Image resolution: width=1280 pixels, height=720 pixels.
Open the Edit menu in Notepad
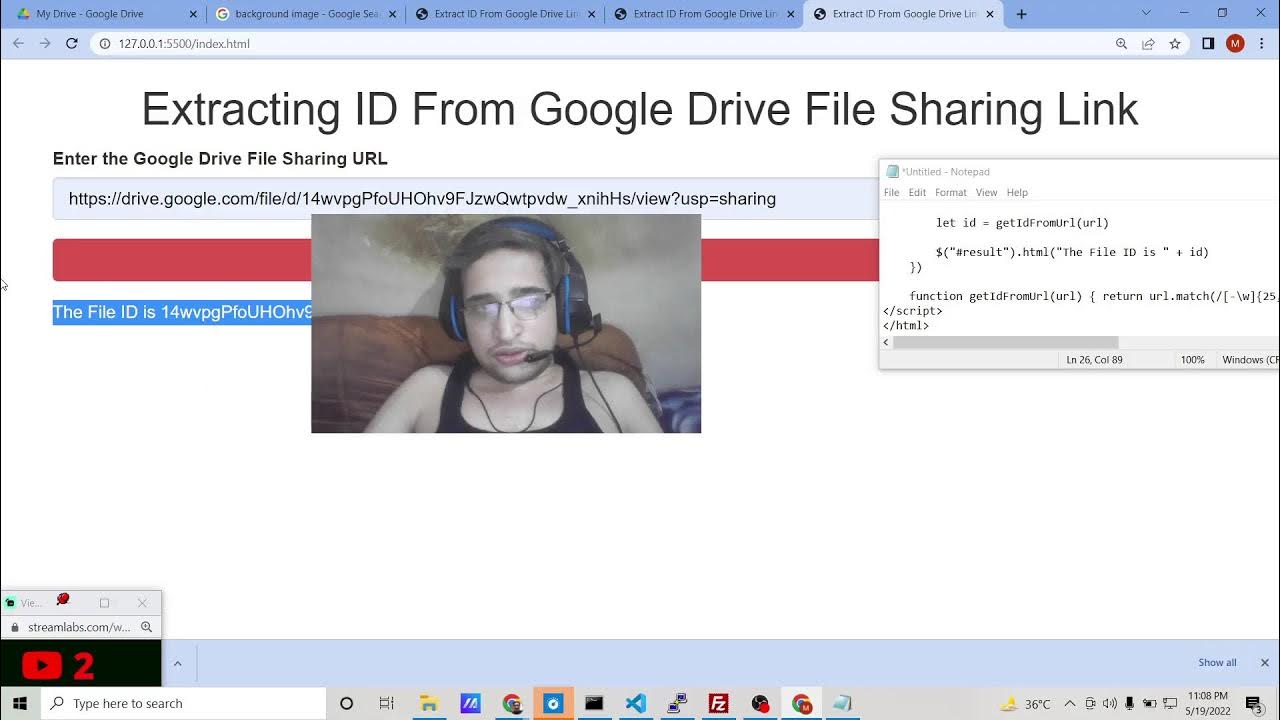917,193
